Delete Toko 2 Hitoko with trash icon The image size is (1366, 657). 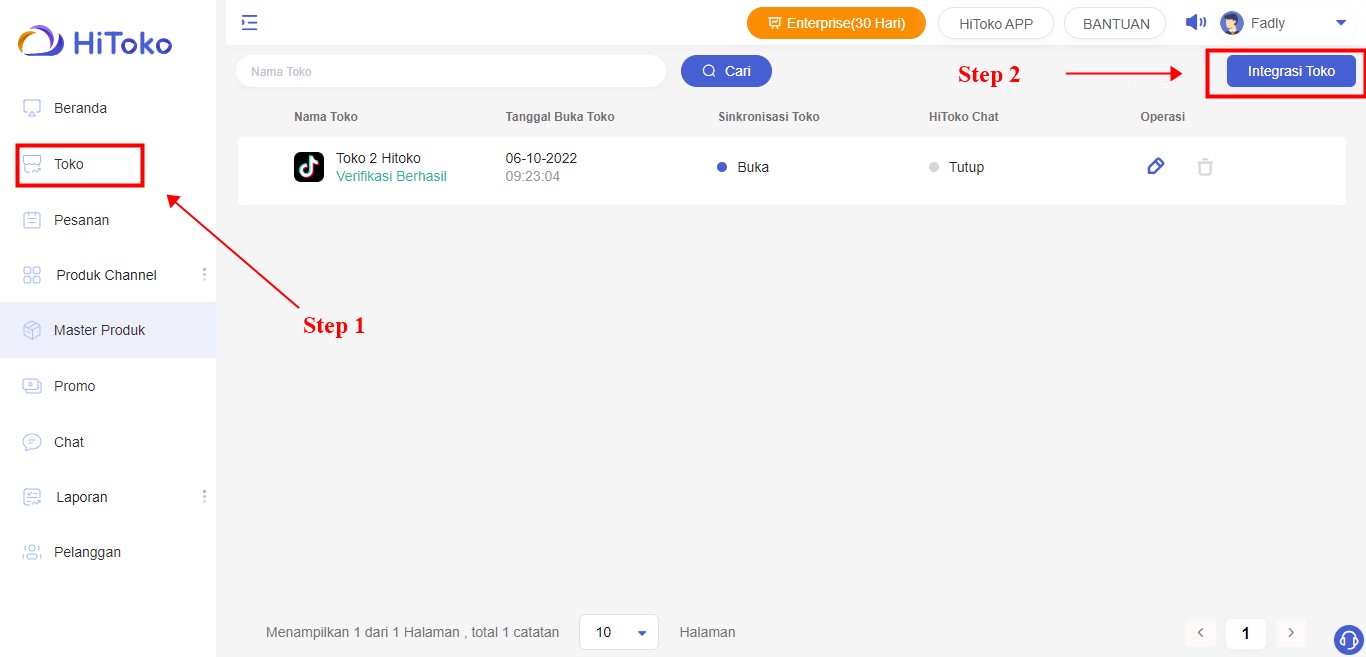pos(1205,167)
